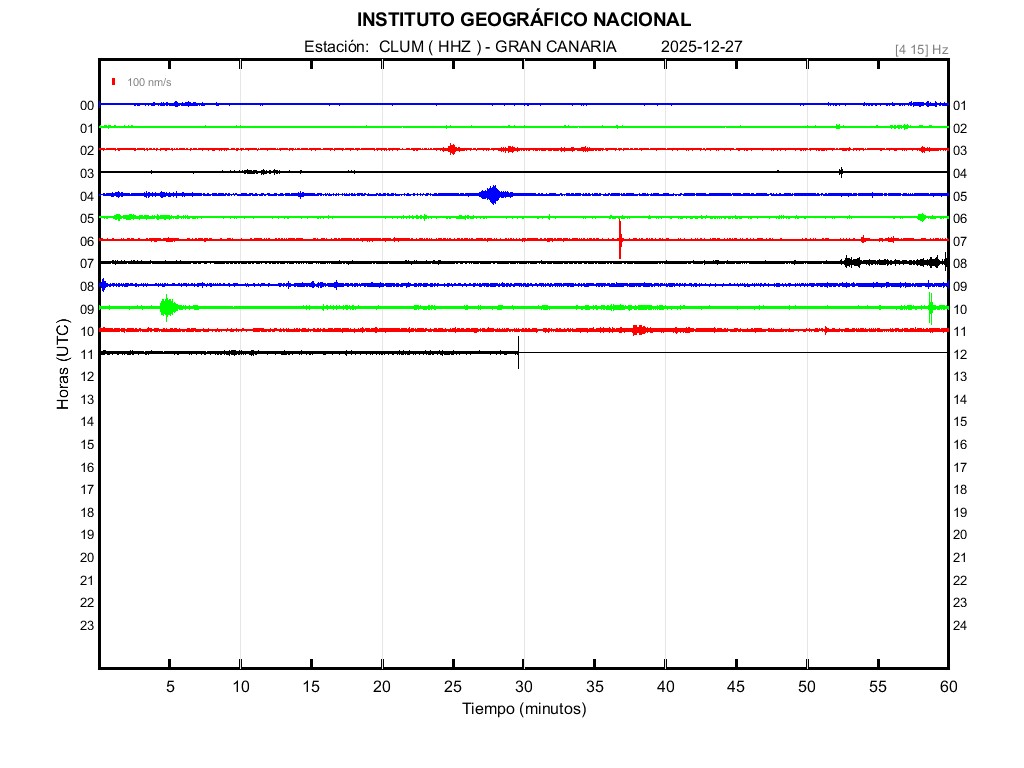The image size is (1024, 768).
Task: Click the red burst near minute 38 in the 10 trace
Action: point(639,330)
